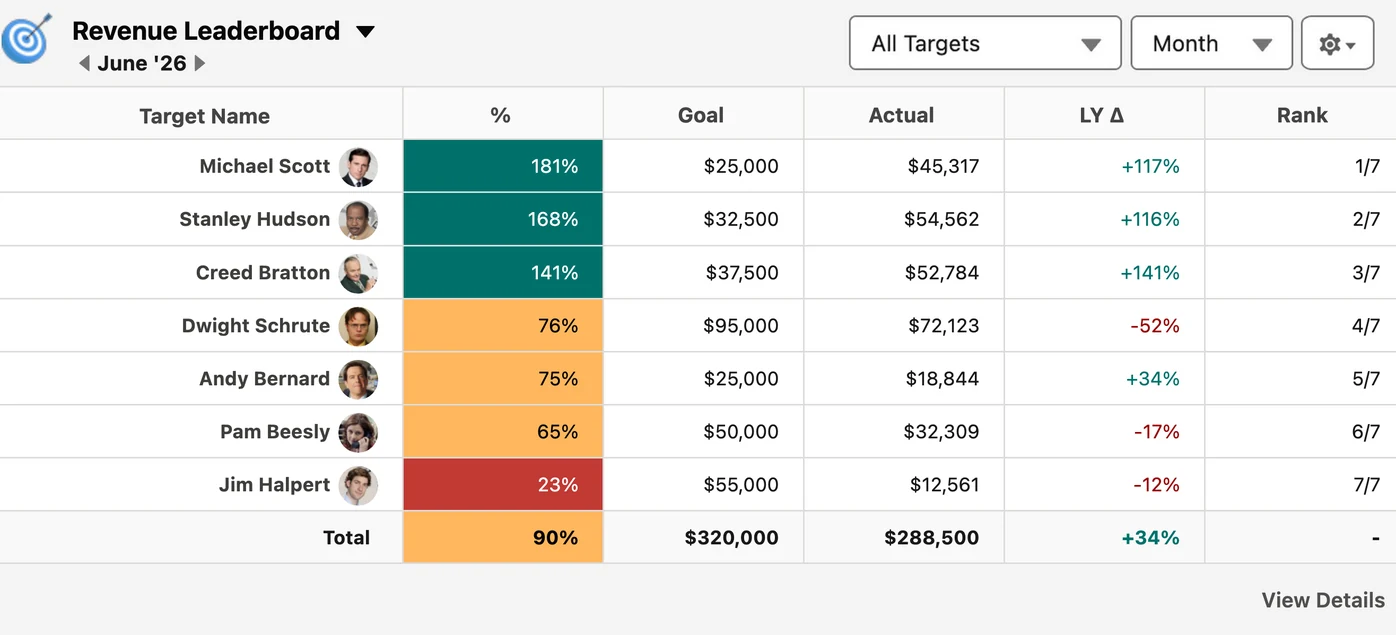Click Stanley Hudson's avatar photo
The height and width of the screenshot is (635, 1396).
tap(358, 220)
